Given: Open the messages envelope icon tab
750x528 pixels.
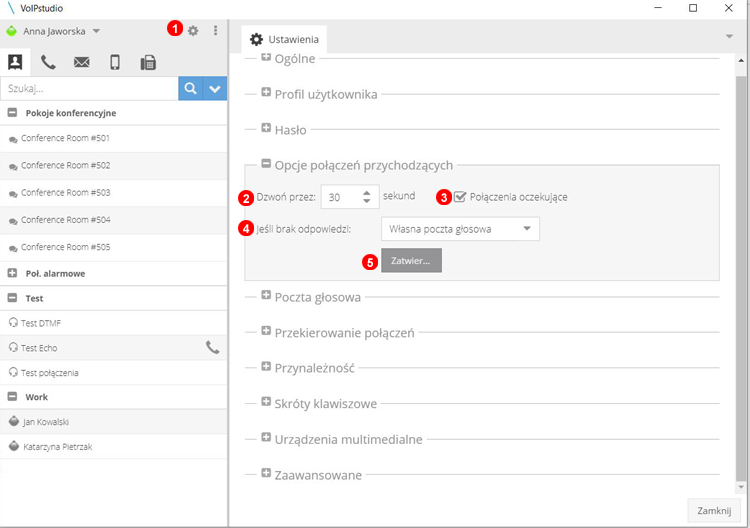Looking at the screenshot, I should point(81,62).
